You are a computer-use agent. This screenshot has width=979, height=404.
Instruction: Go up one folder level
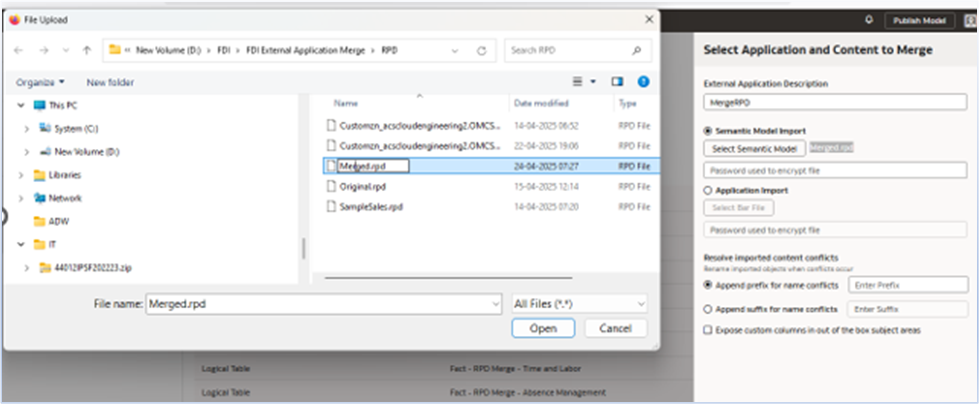pos(87,51)
